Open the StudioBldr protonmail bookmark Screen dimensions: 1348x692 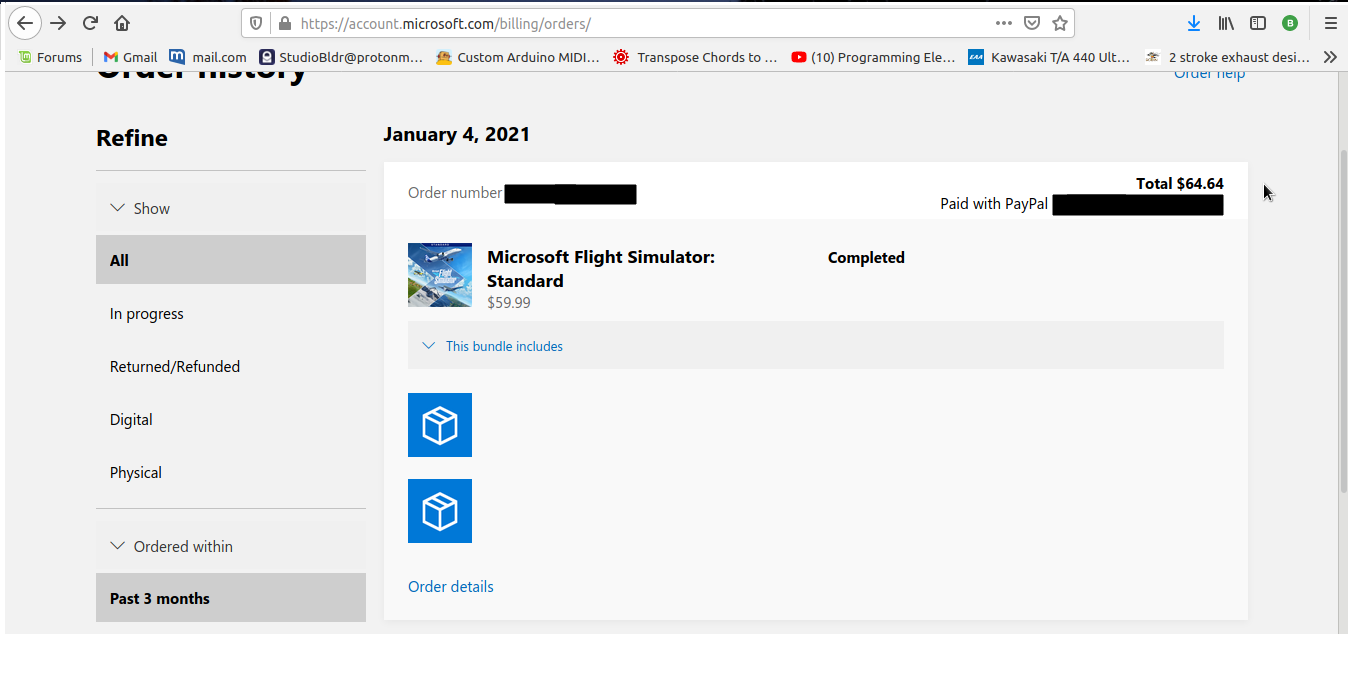(x=341, y=57)
